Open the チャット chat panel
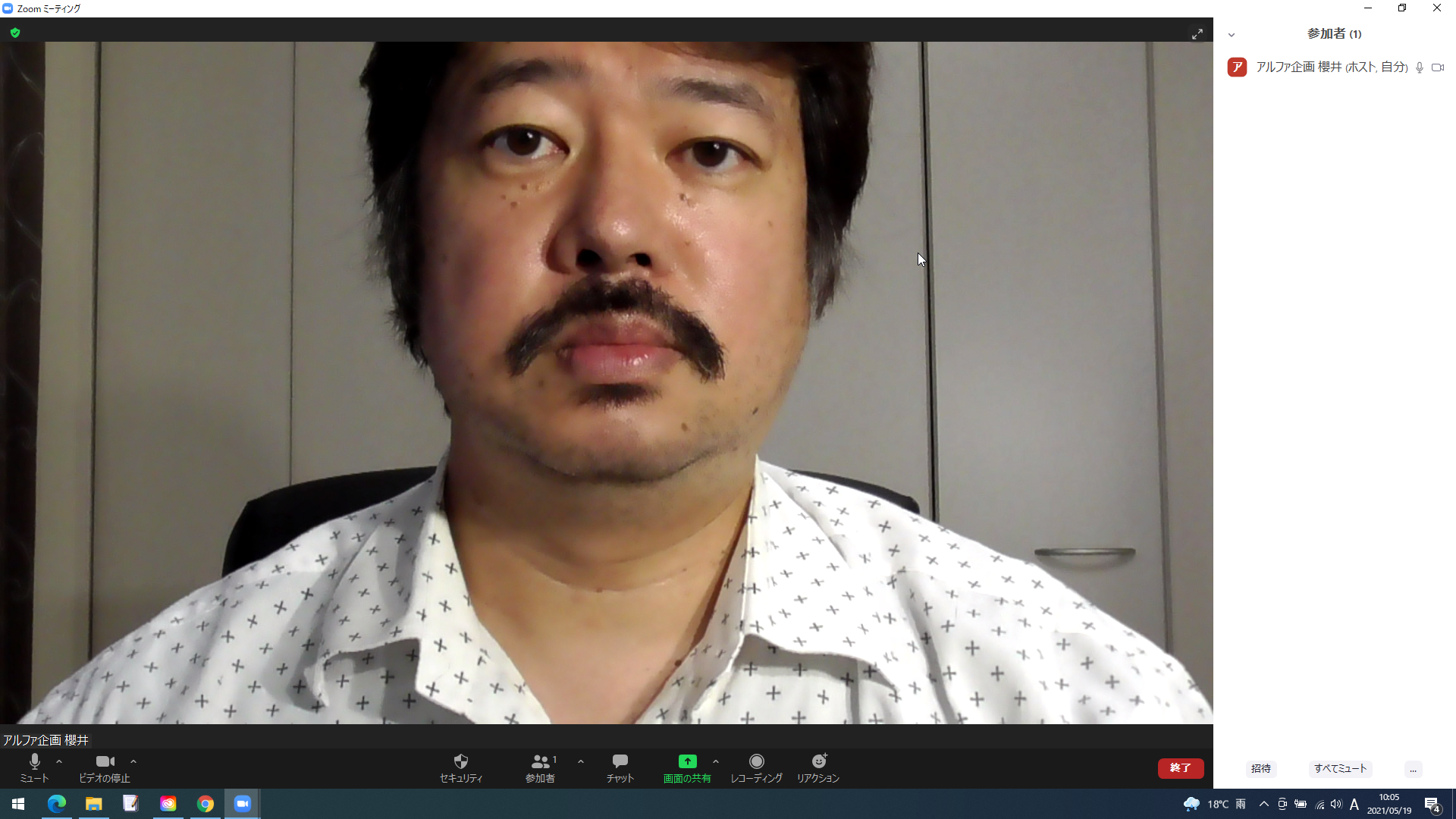 [620, 768]
